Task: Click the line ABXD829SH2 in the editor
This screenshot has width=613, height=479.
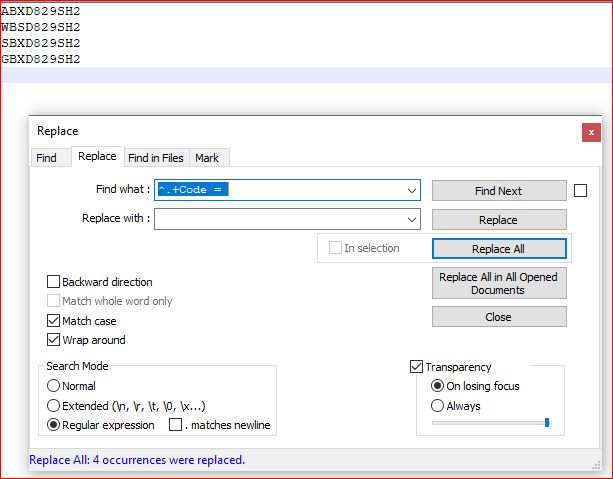Action: coord(41,11)
